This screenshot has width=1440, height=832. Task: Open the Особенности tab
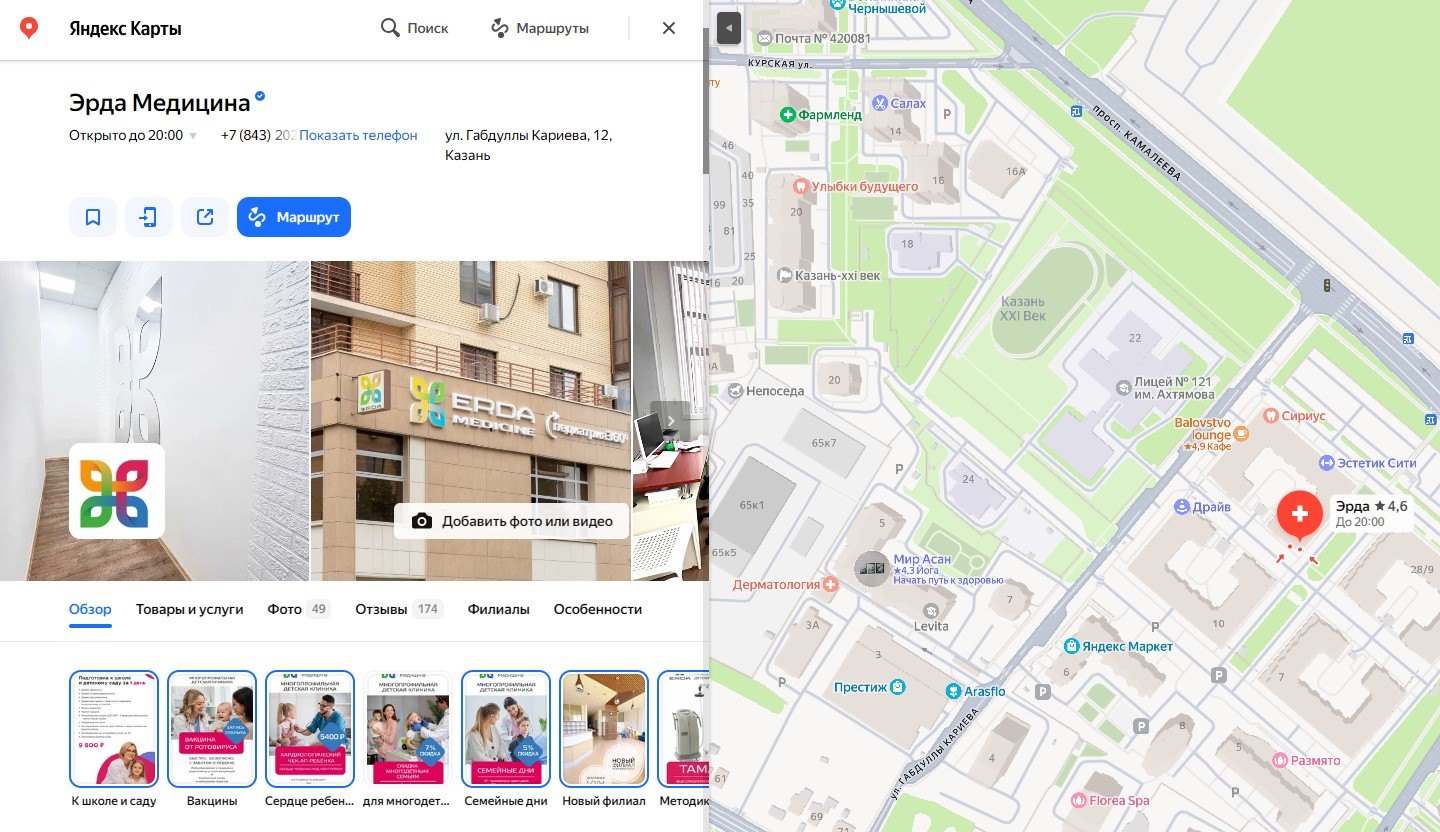click(598, 609)
